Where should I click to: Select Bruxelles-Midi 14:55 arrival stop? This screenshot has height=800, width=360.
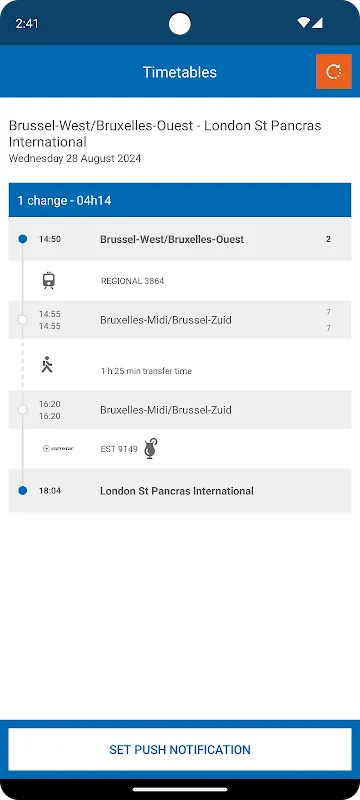[x=180, y=320]
